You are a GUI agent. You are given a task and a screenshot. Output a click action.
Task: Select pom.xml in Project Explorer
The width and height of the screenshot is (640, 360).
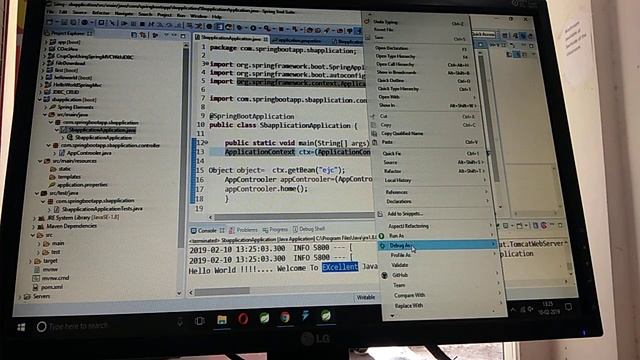[52, 287]
